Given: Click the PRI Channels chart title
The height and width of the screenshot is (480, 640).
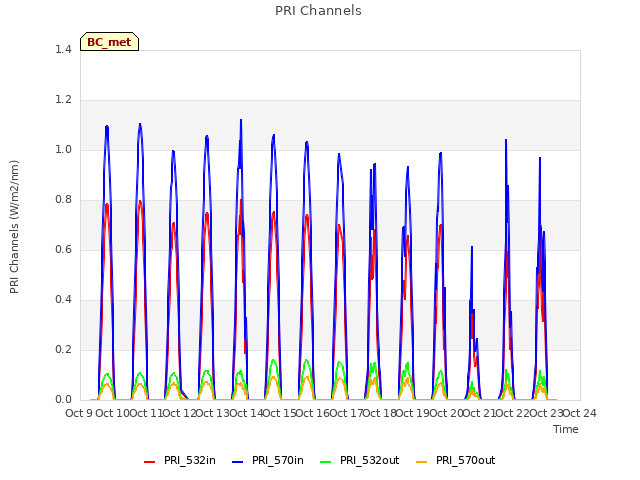Looking at the screenshot, I should pos(318,11).
